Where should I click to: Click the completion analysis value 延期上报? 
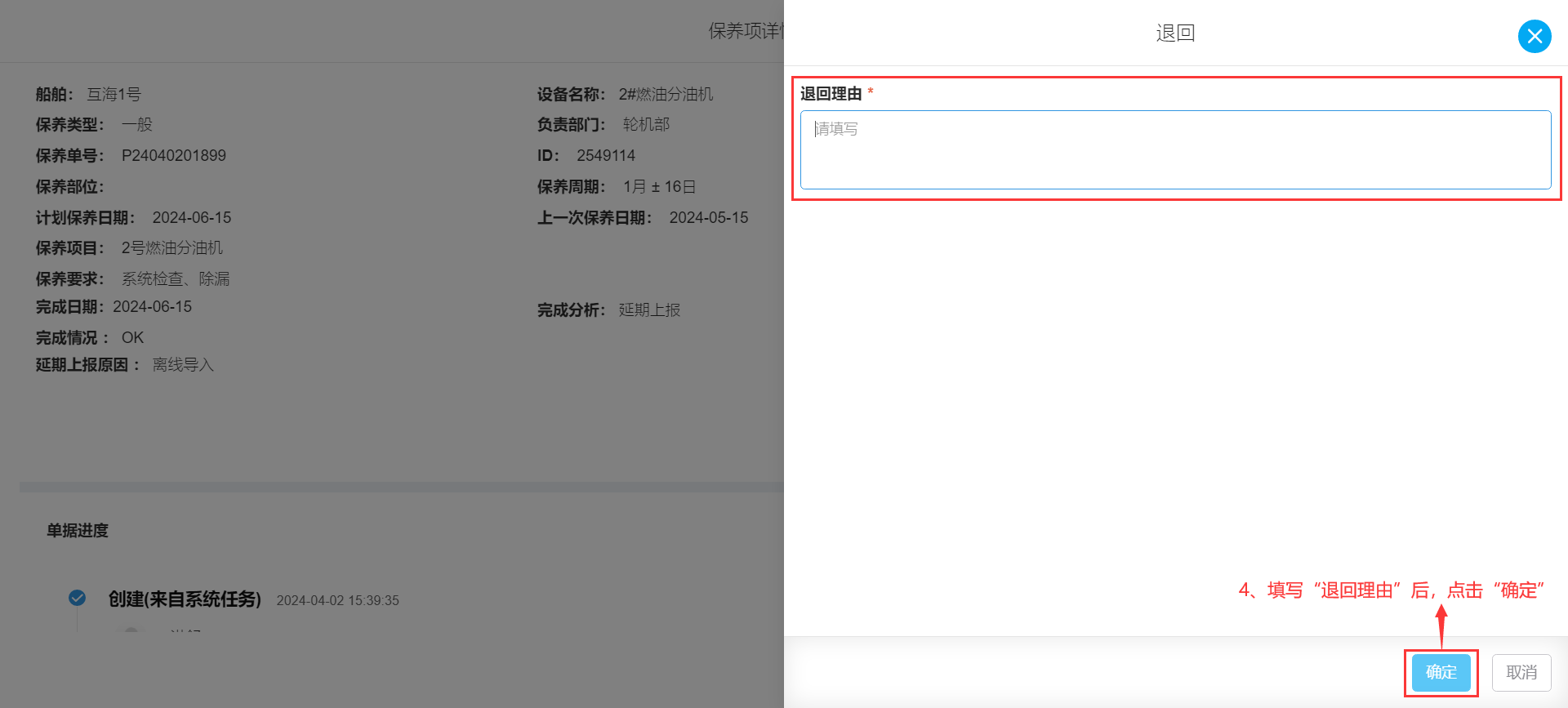tap(649, 309)
